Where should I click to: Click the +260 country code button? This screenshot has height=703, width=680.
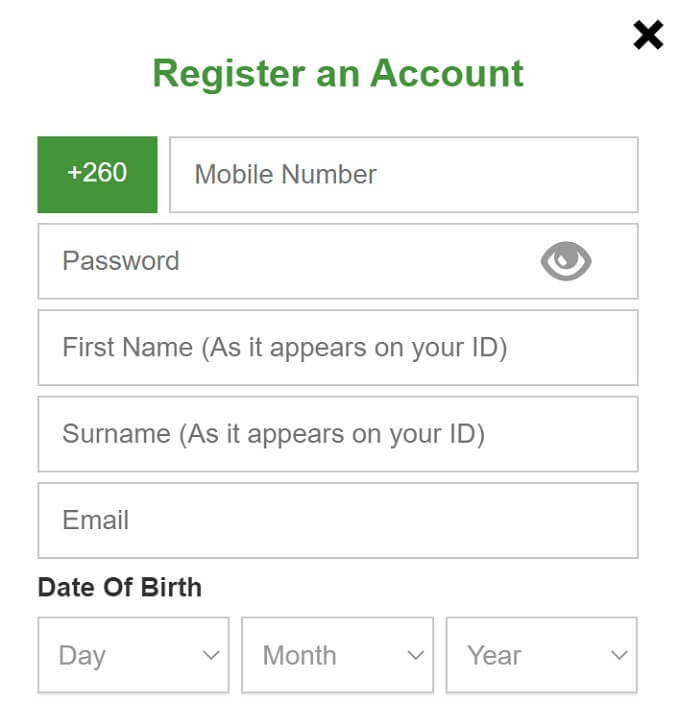[x=97, y=174]
